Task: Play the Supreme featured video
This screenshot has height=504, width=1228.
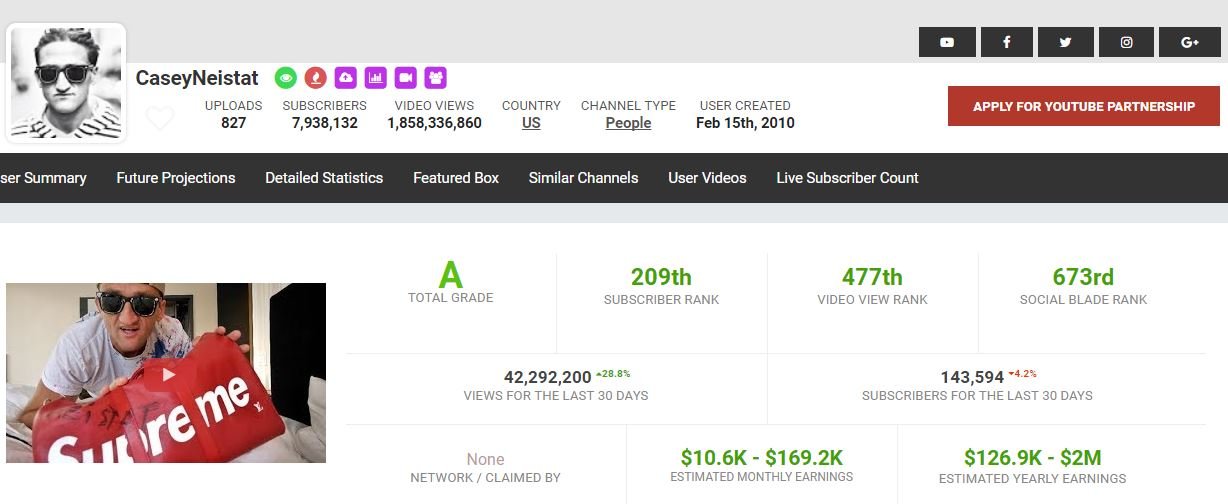Action: coord(168,375)
